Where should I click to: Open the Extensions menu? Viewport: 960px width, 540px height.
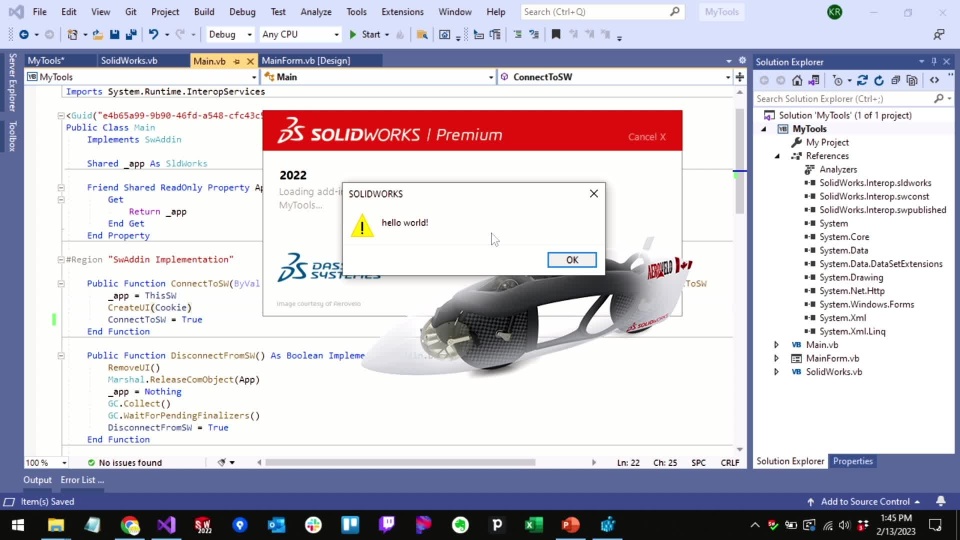(x=402, y=12)
